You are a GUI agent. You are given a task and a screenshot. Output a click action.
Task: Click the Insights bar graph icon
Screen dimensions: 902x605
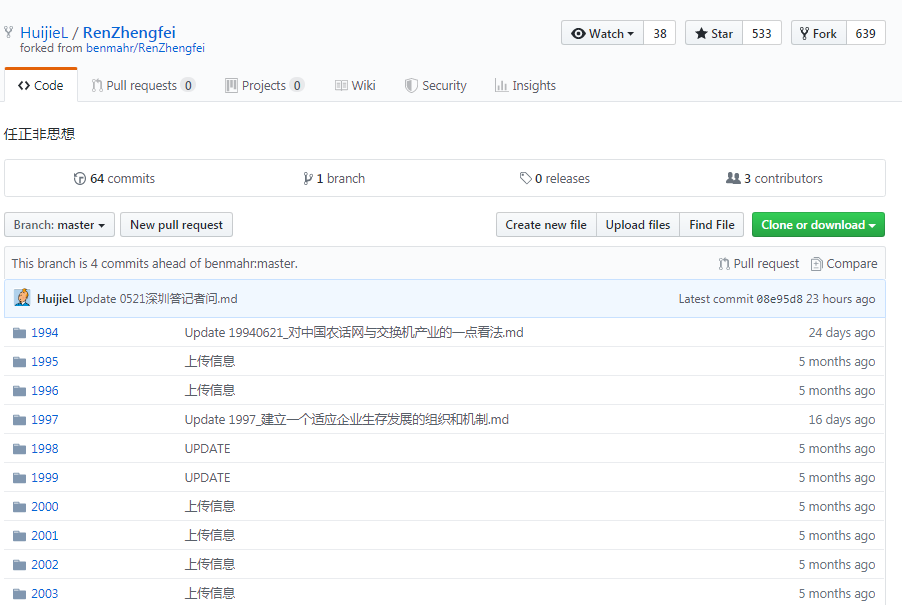click(x=501, y=86)
